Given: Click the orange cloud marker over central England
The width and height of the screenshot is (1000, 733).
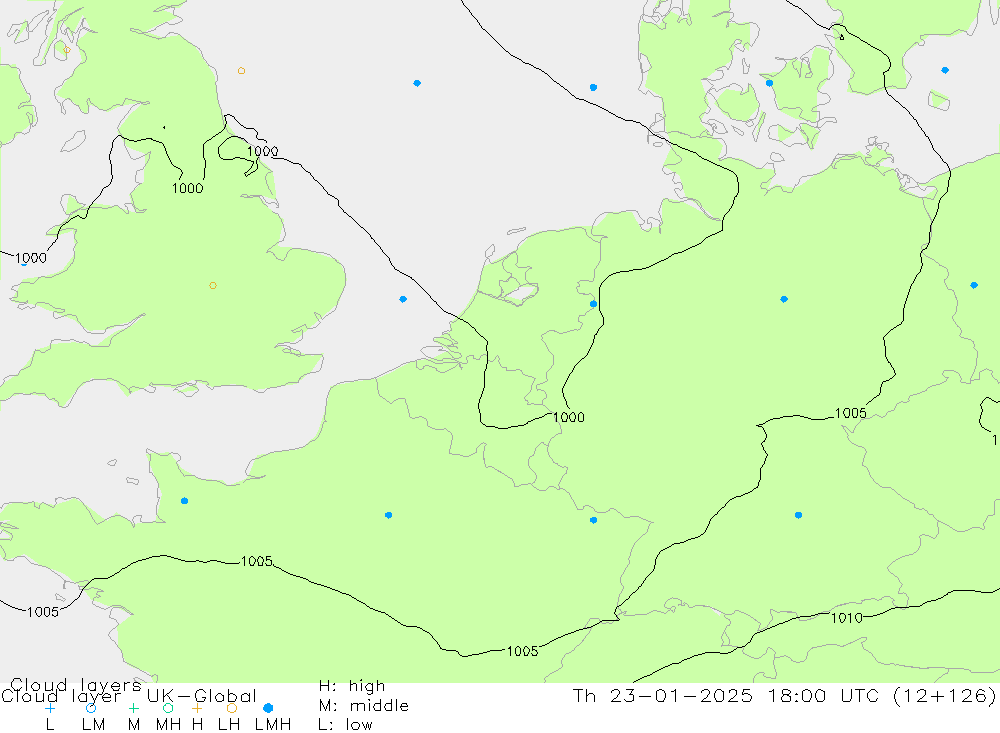Looking at the screenshot, I should pos(213,285).
